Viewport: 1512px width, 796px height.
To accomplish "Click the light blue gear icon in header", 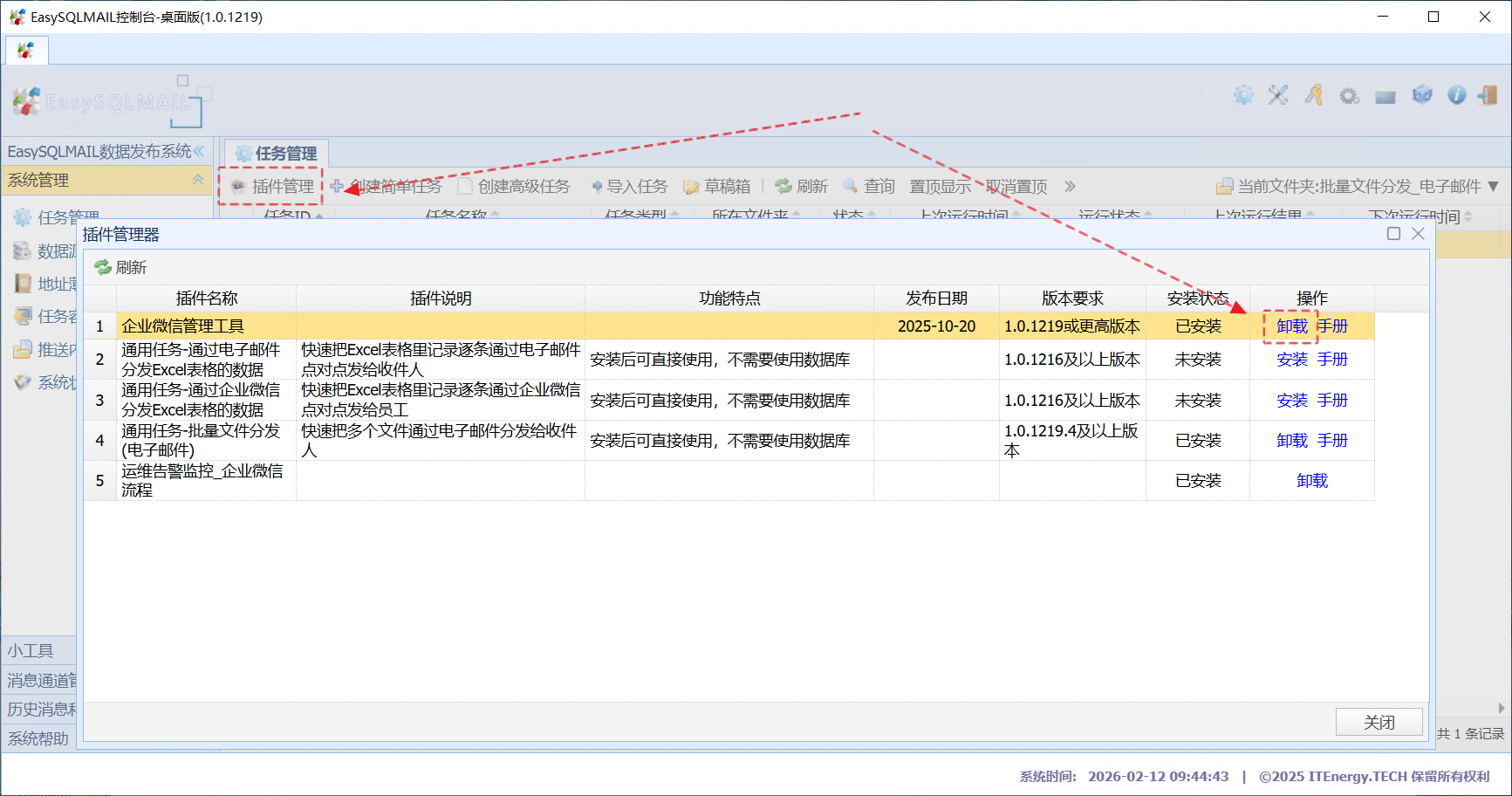I will 1243,95.
